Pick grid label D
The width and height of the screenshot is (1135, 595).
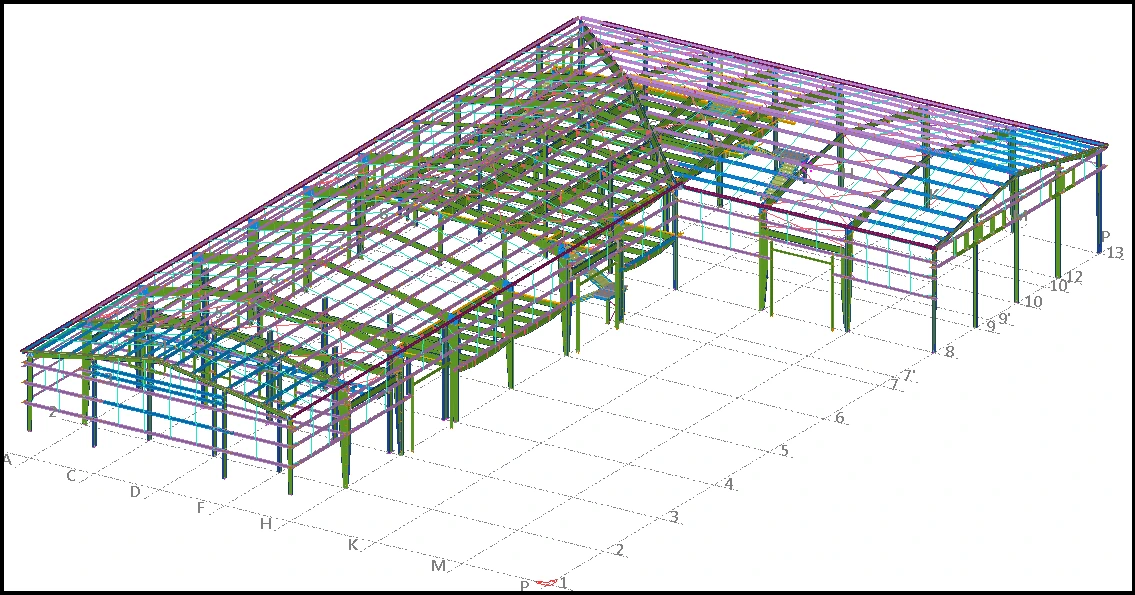[x=134, y=491]
